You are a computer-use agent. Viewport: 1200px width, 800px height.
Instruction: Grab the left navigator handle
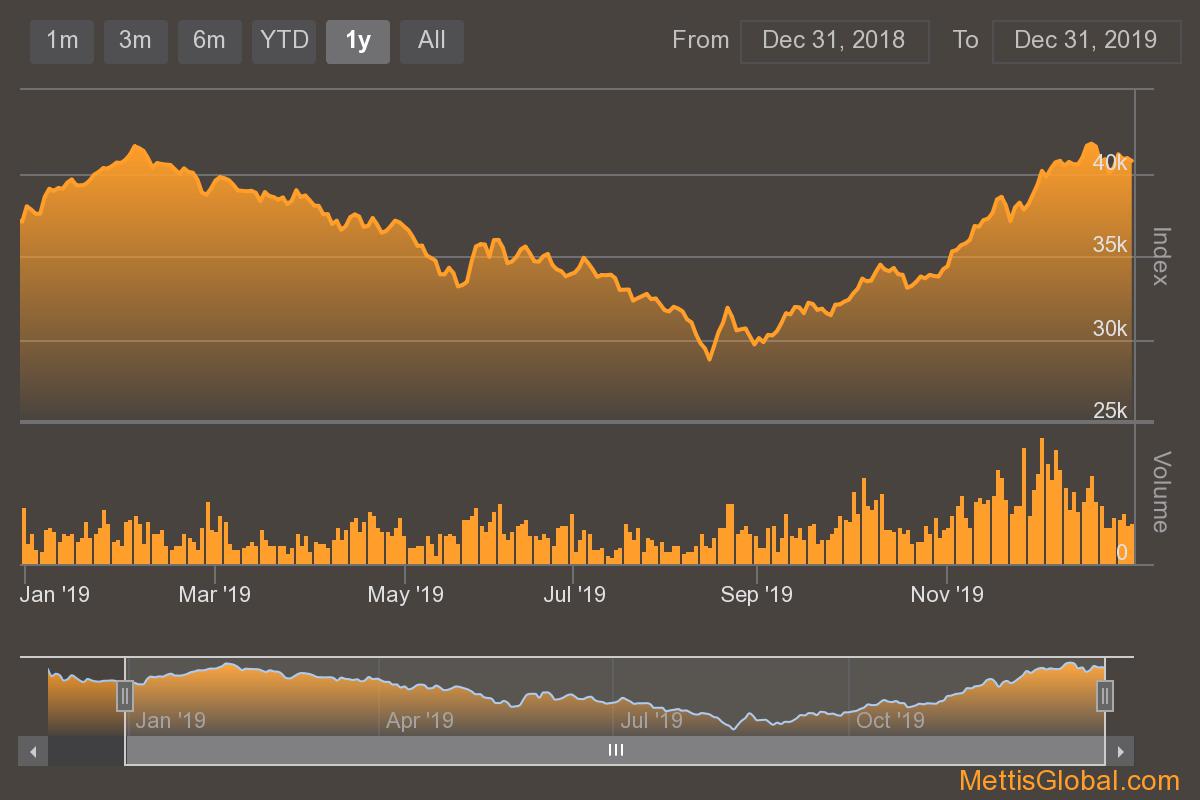pyautogui.click(x=125, y=695)
